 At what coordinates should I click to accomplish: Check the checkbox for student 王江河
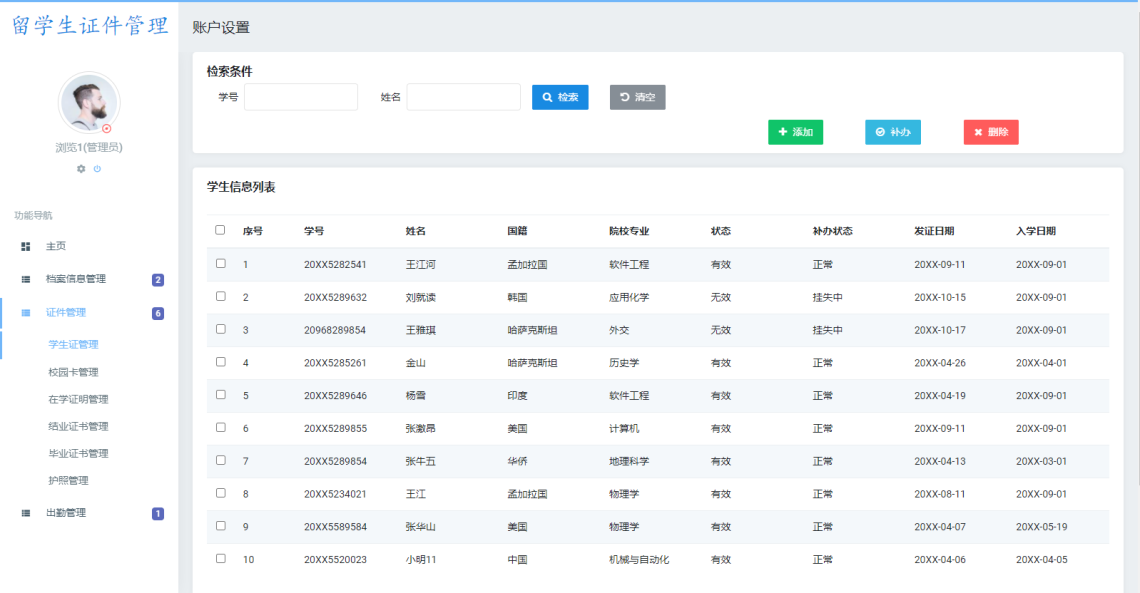point(221,263)
